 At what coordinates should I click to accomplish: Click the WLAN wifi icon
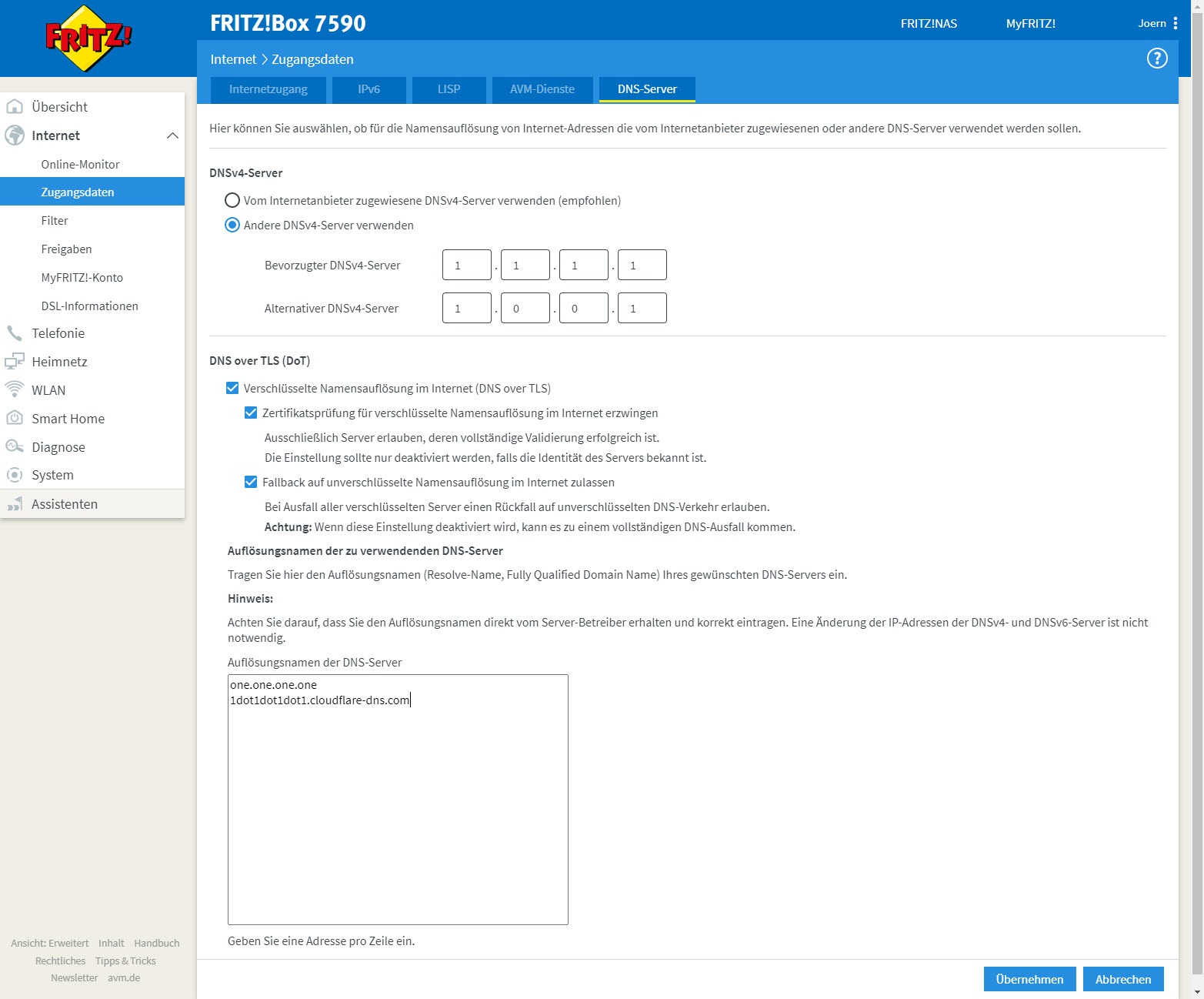tap(15, 390)
